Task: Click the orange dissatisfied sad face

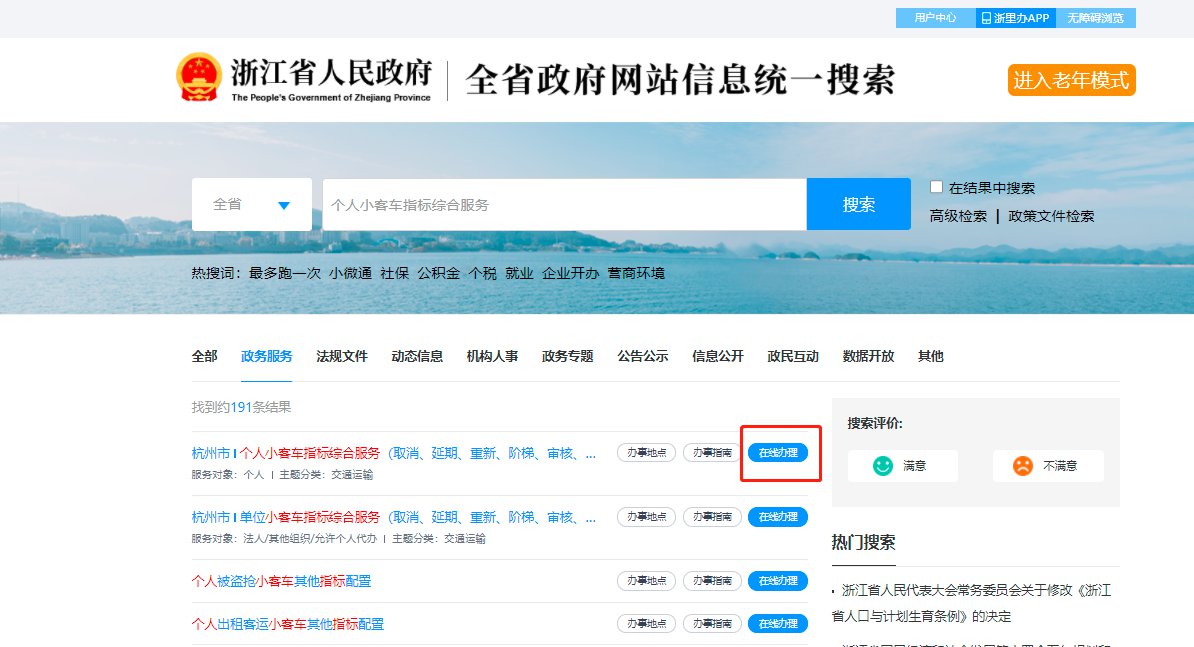Action: coord(1022,466)
